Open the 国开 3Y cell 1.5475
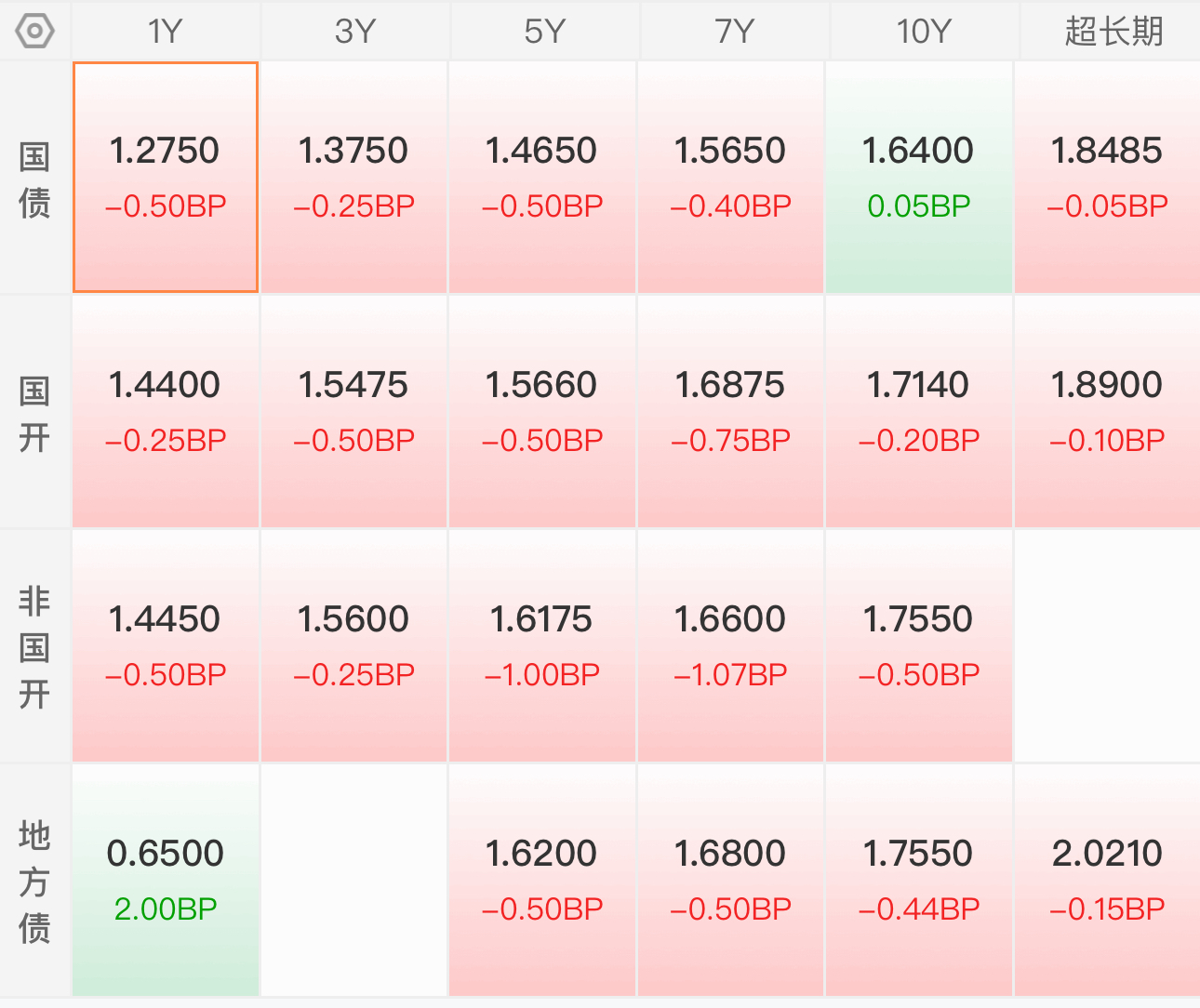The image size is (1200, 1008). click(x=353, y=412)
